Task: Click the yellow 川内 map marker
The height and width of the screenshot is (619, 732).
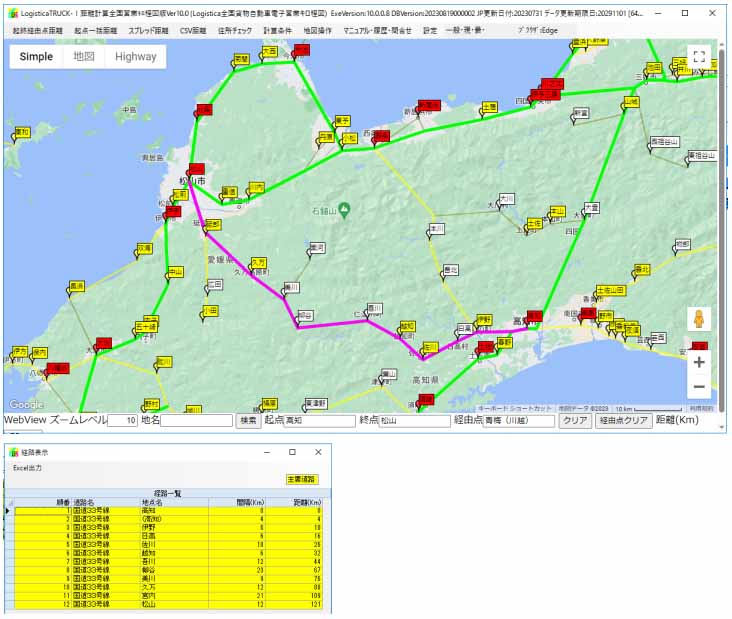Action: [x=256, y=188]
